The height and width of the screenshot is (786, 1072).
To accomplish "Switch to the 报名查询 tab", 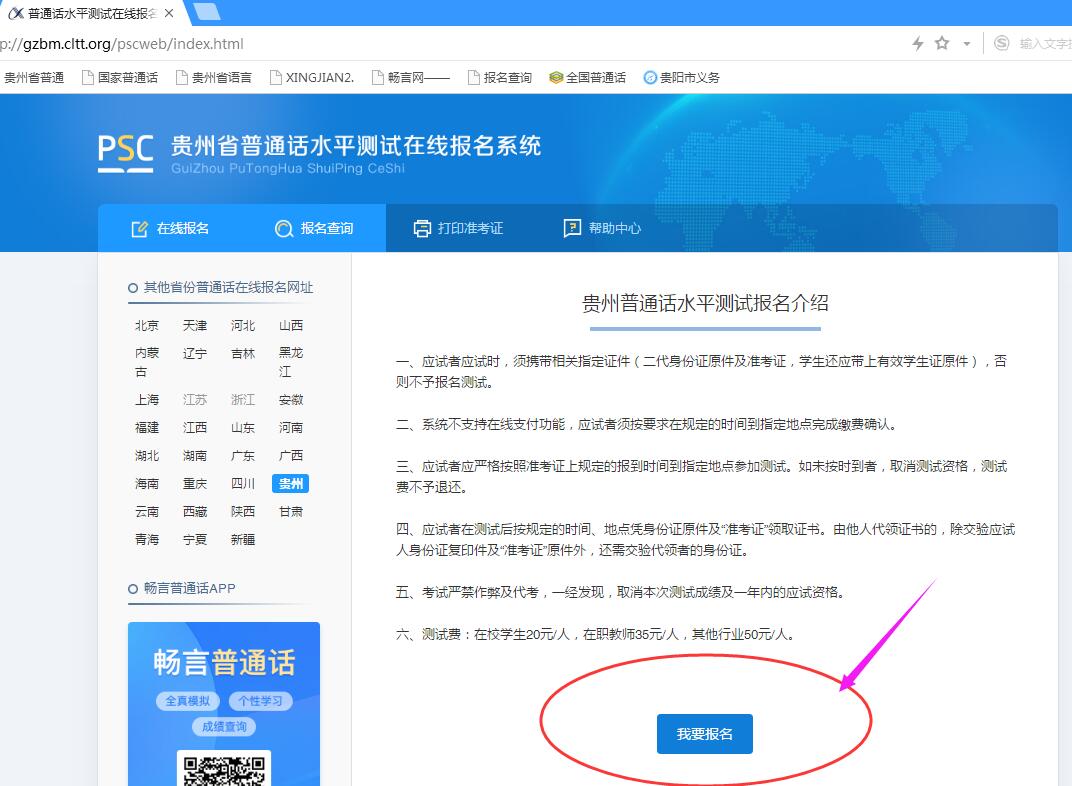I will [314, 228].
